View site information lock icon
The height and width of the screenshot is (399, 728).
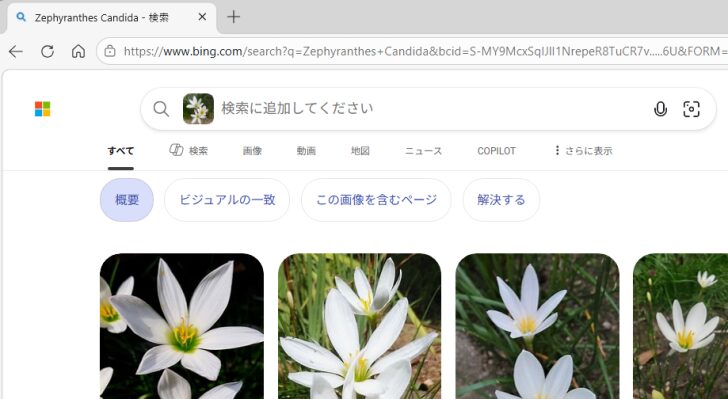110,51
